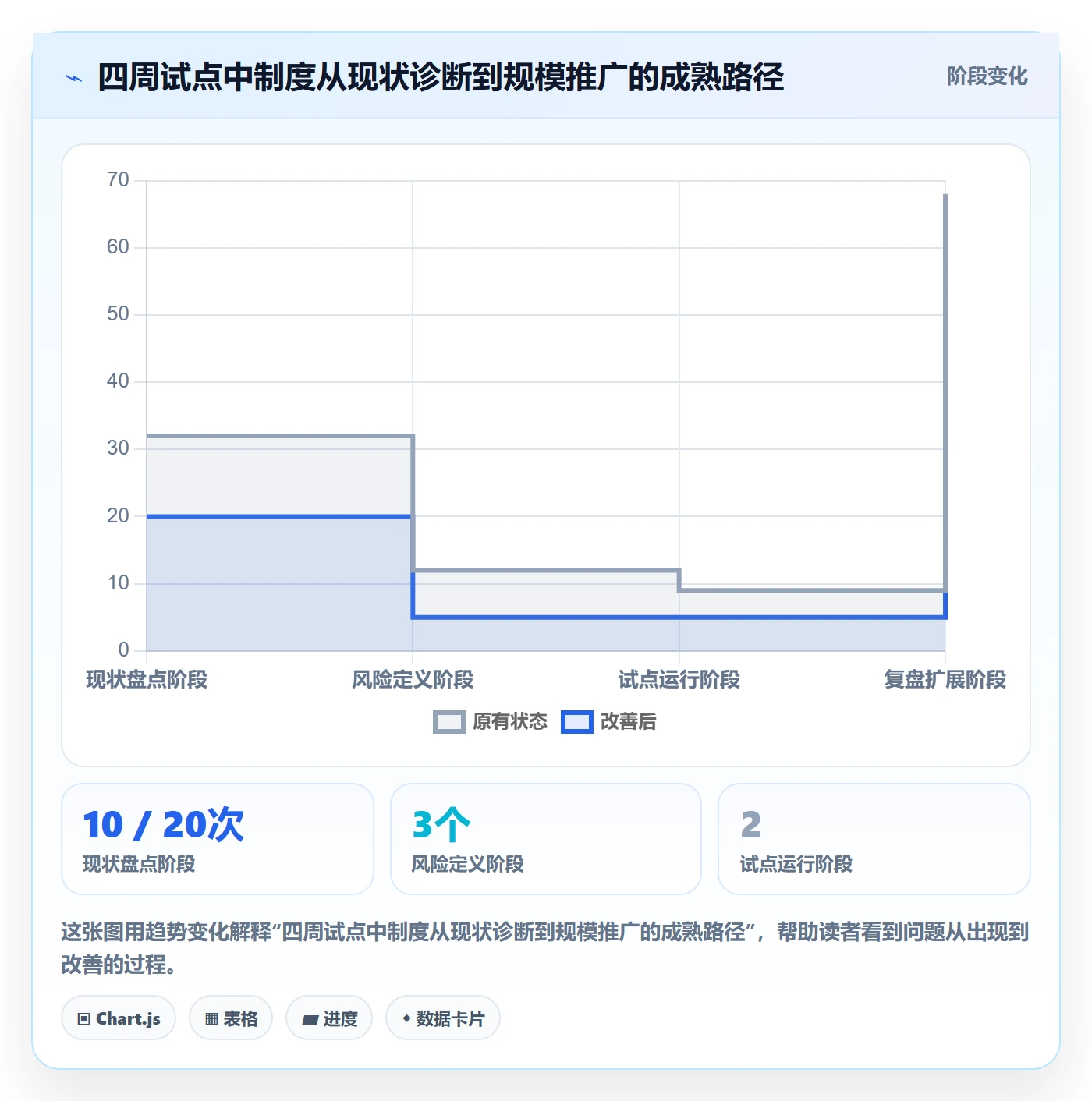Open the 2 试点运行阶段 card
1092x1101 pixels.
click(x=874, y=839)
